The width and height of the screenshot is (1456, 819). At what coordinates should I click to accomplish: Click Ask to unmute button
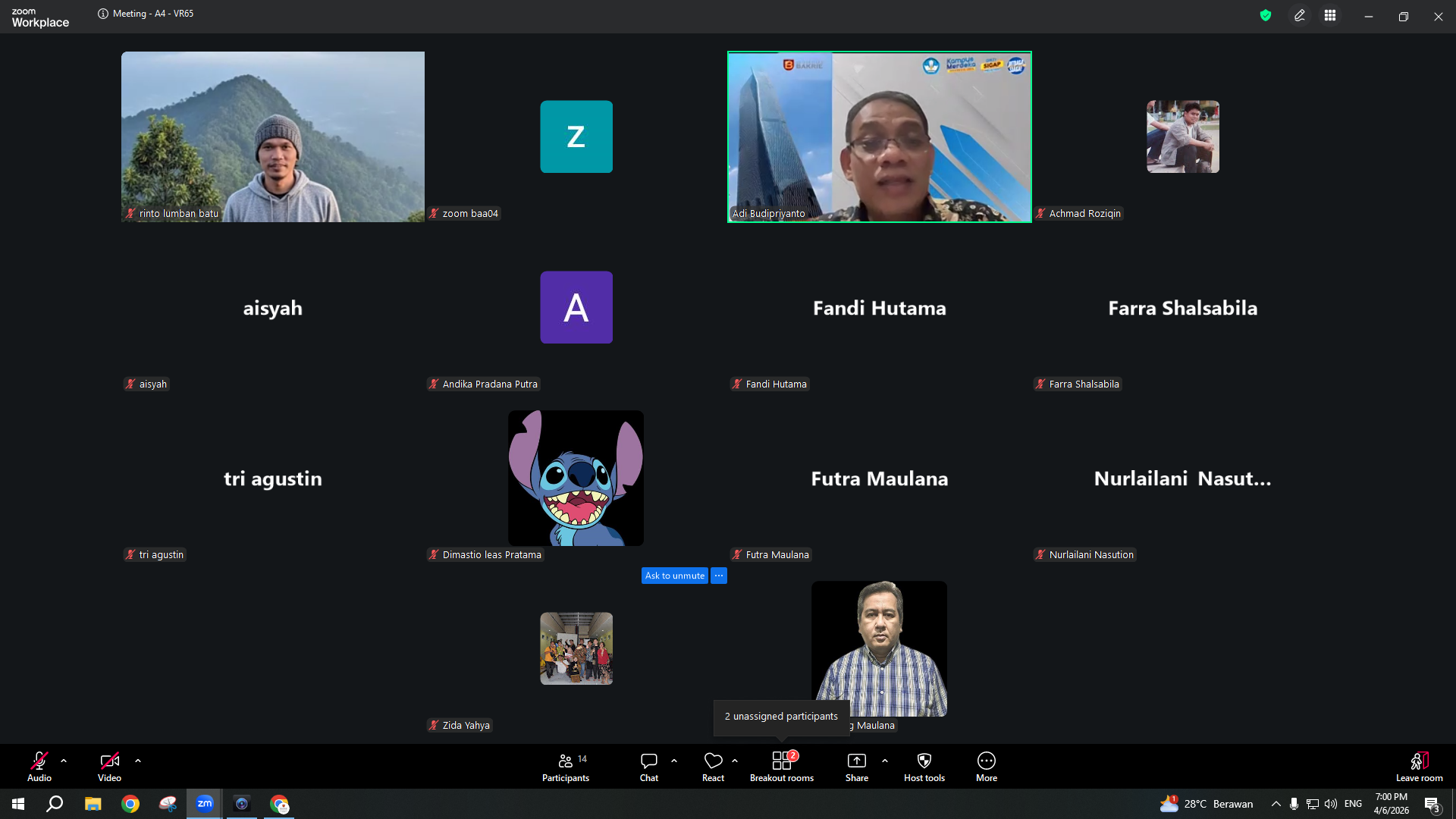tap(675, 576)
